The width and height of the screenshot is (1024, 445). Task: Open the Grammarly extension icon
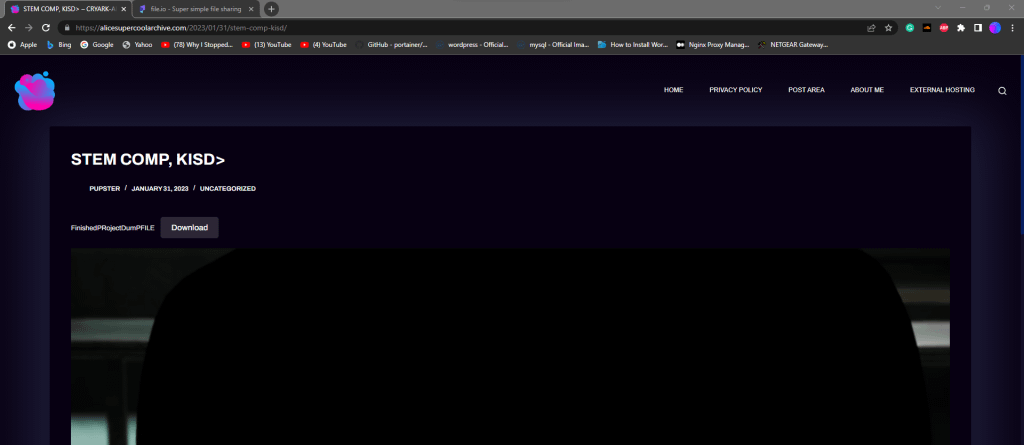click(910, 28)
